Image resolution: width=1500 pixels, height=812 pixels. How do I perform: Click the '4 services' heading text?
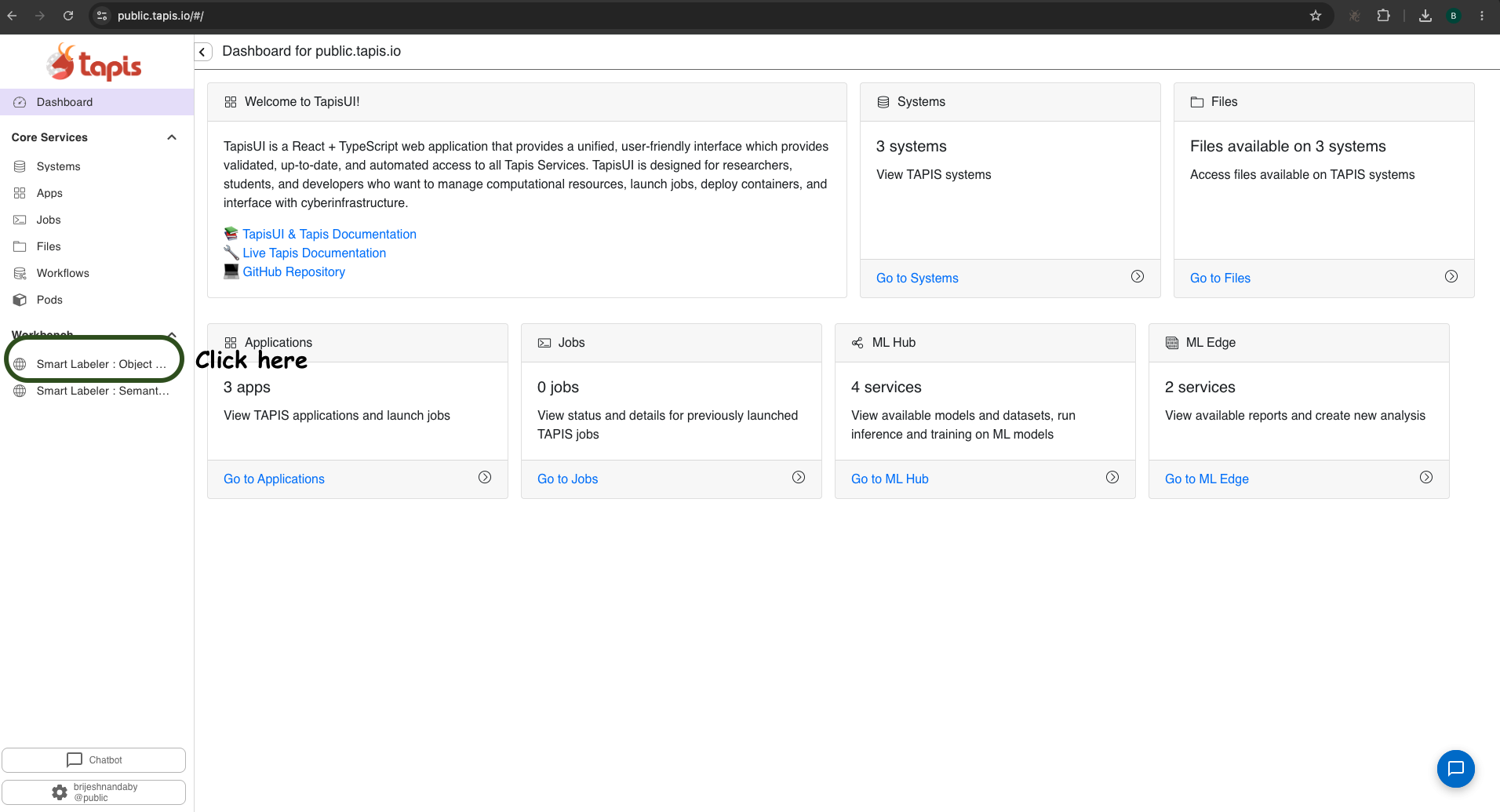pos(887,388)
